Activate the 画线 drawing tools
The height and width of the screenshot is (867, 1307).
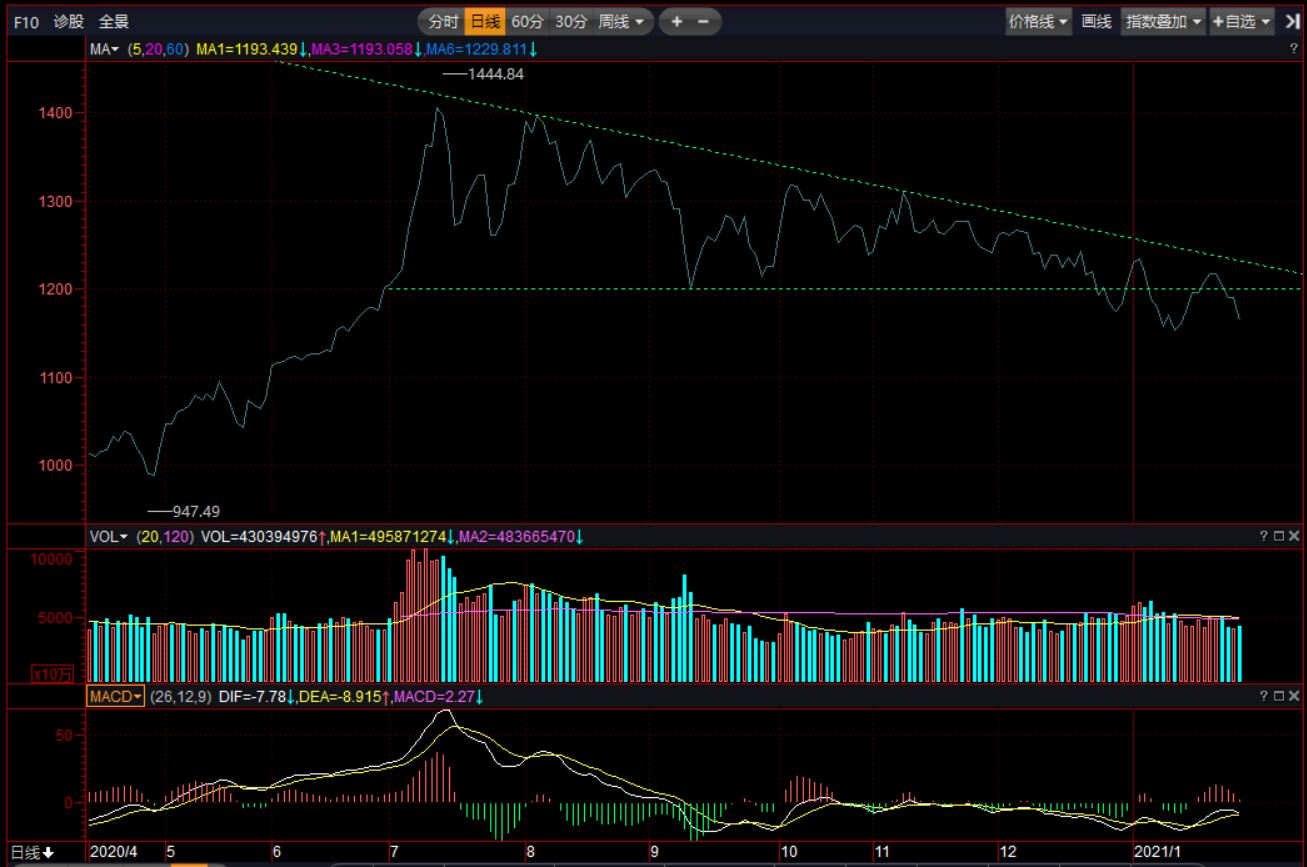pyautogui.click(x=1096, y=21)
